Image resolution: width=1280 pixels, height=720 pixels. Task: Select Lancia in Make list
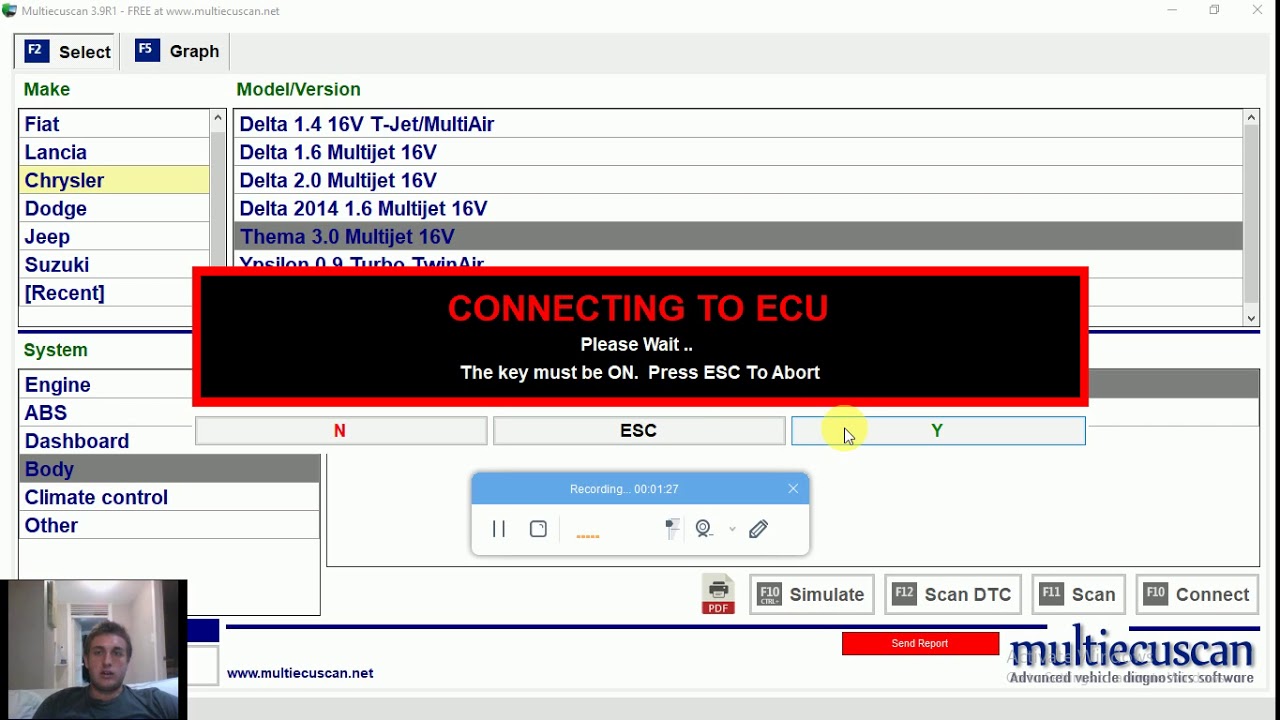pyautogui.click(x=114, y=152)
